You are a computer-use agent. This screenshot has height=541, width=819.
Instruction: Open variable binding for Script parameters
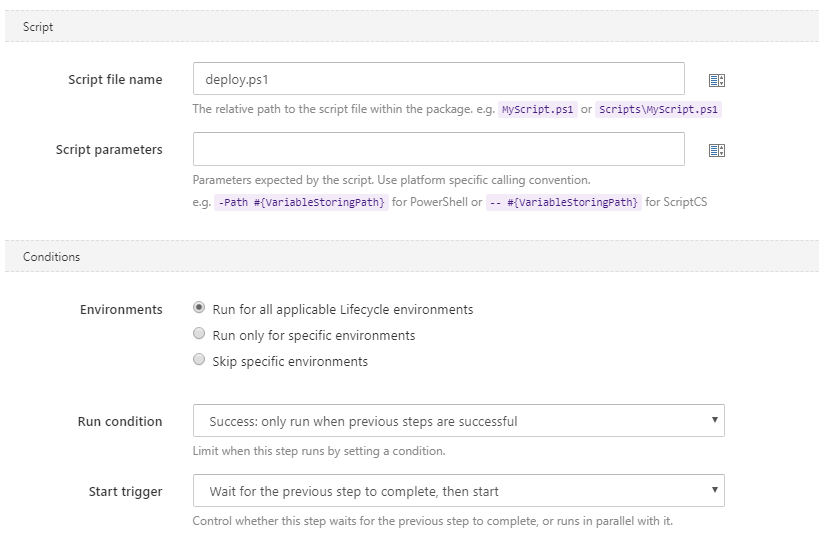coord(716,150)
